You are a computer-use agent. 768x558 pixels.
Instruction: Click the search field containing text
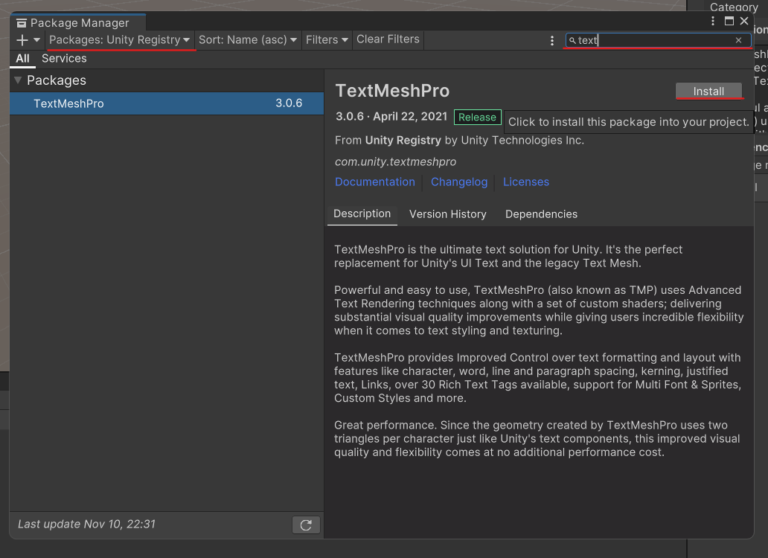click(x=650, y=41)
